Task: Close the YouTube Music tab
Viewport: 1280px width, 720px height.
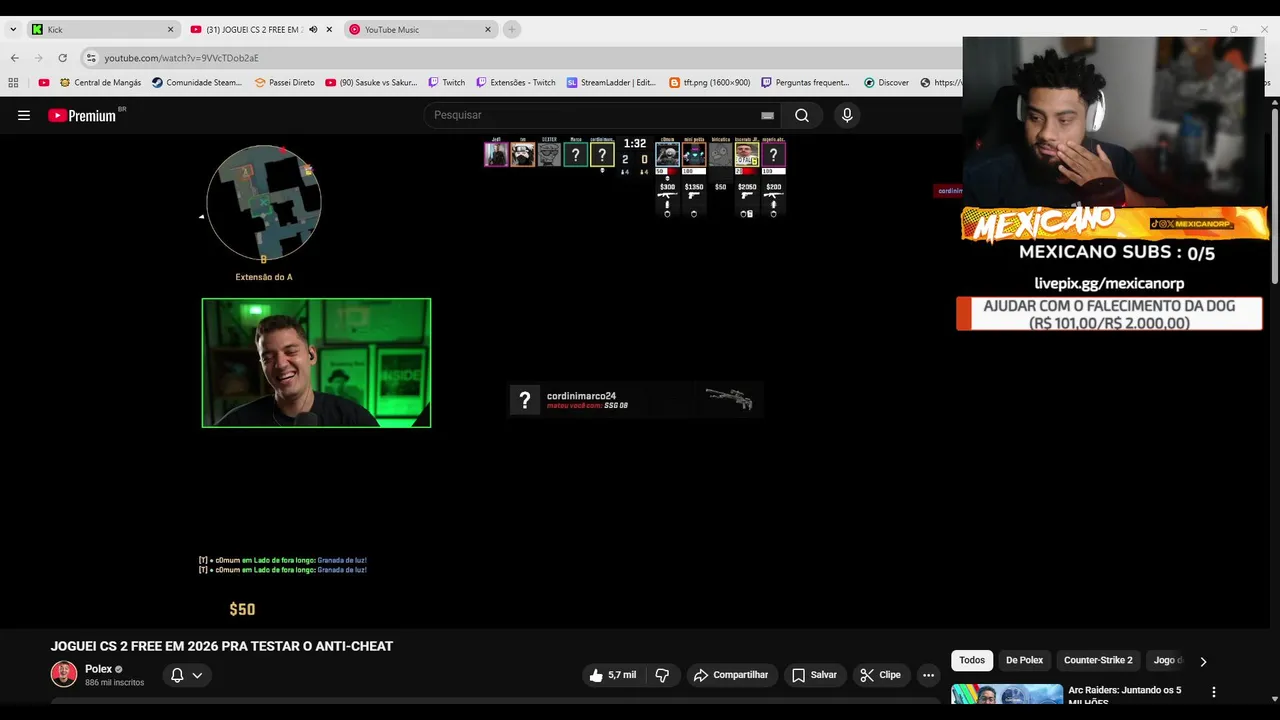Action: point(488,29)
